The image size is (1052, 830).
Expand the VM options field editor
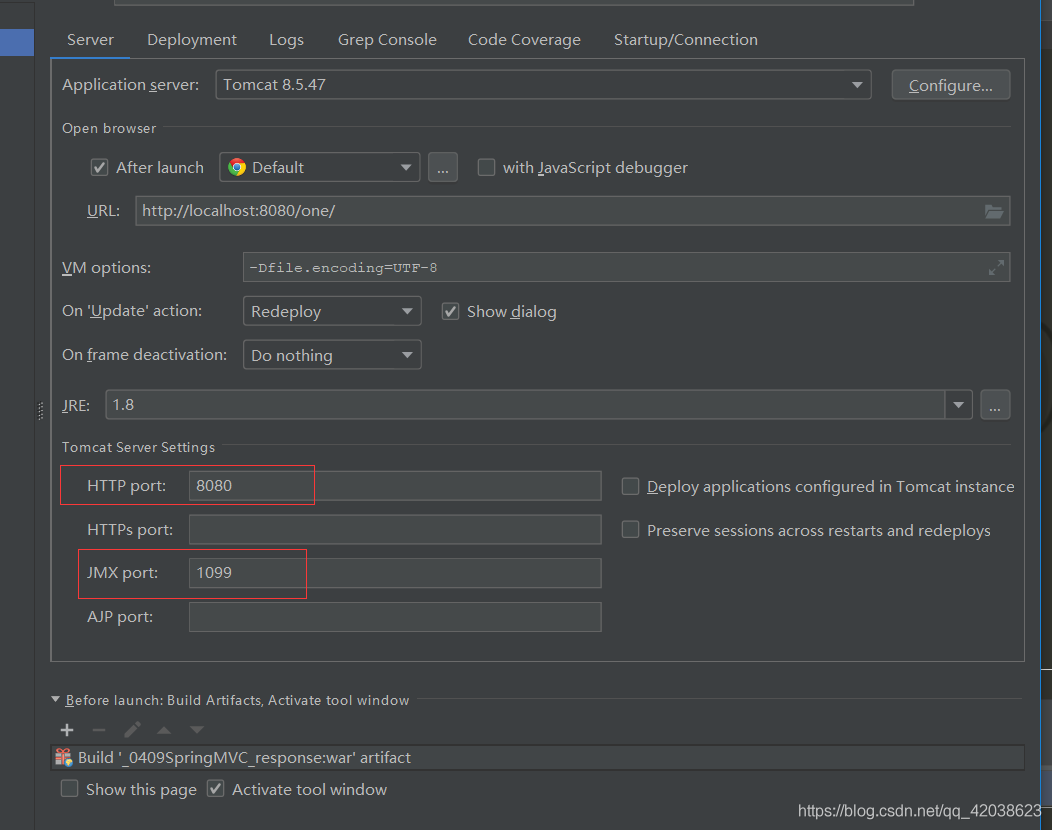996,268
